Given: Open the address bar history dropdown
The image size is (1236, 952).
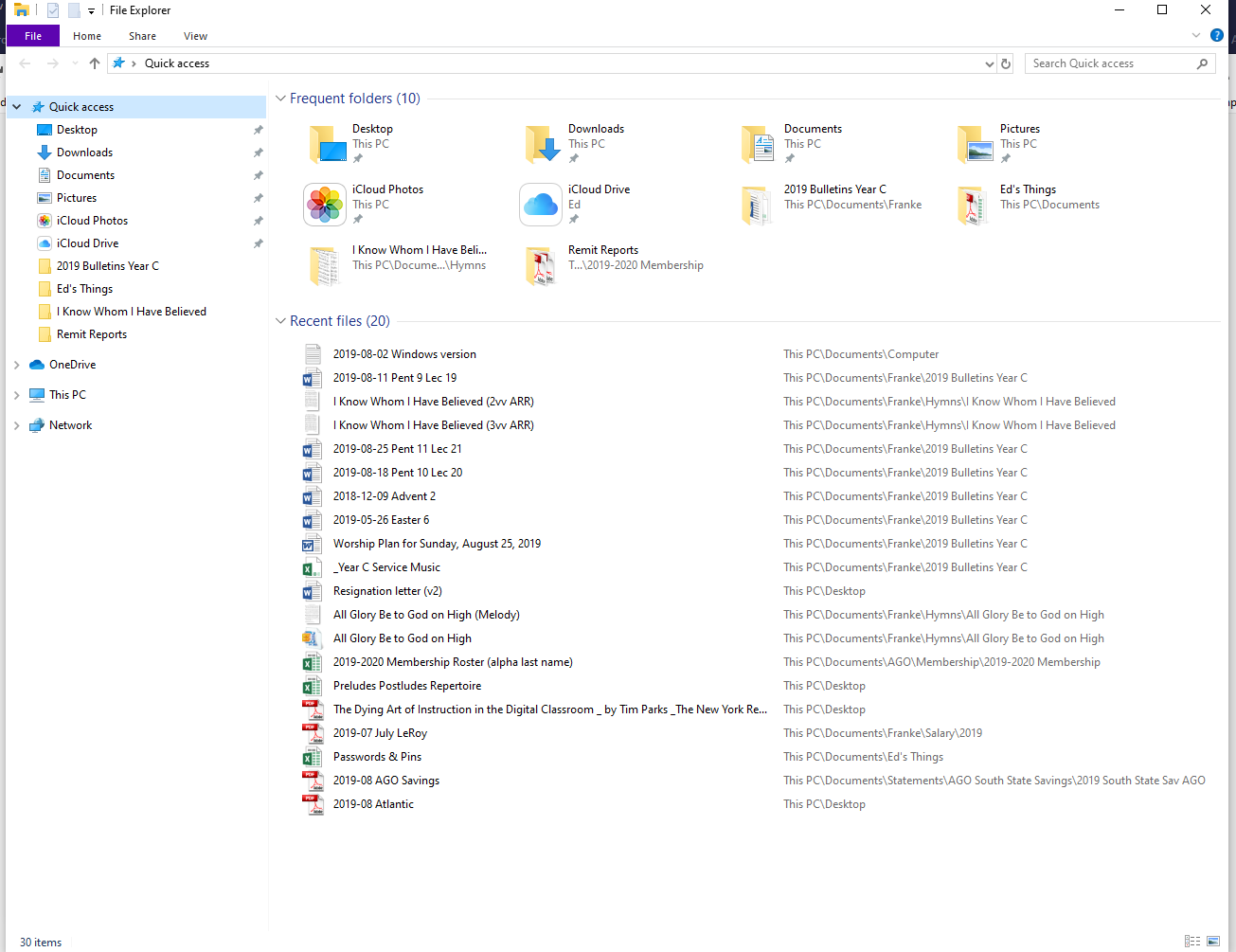Looking at the screenshot, I should pos(990,63).
